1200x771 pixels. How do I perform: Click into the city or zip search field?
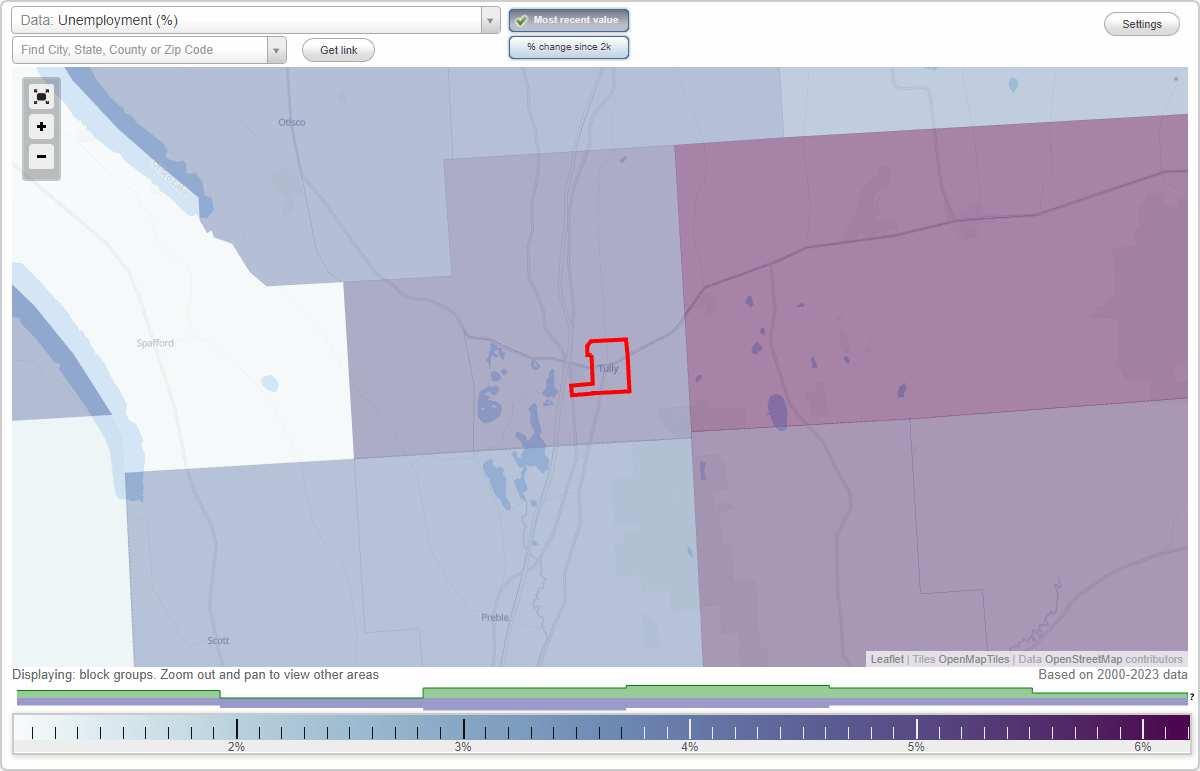coord(140,49)
